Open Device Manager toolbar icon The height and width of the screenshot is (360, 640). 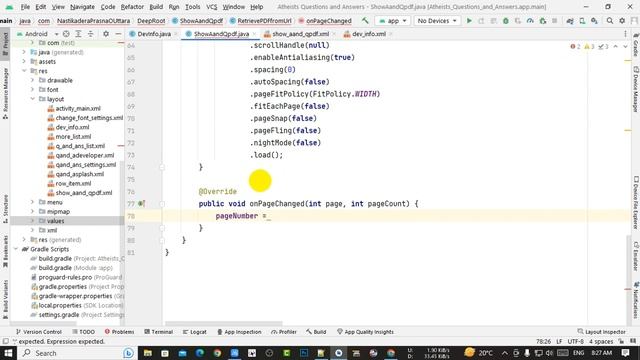point(582,20)
